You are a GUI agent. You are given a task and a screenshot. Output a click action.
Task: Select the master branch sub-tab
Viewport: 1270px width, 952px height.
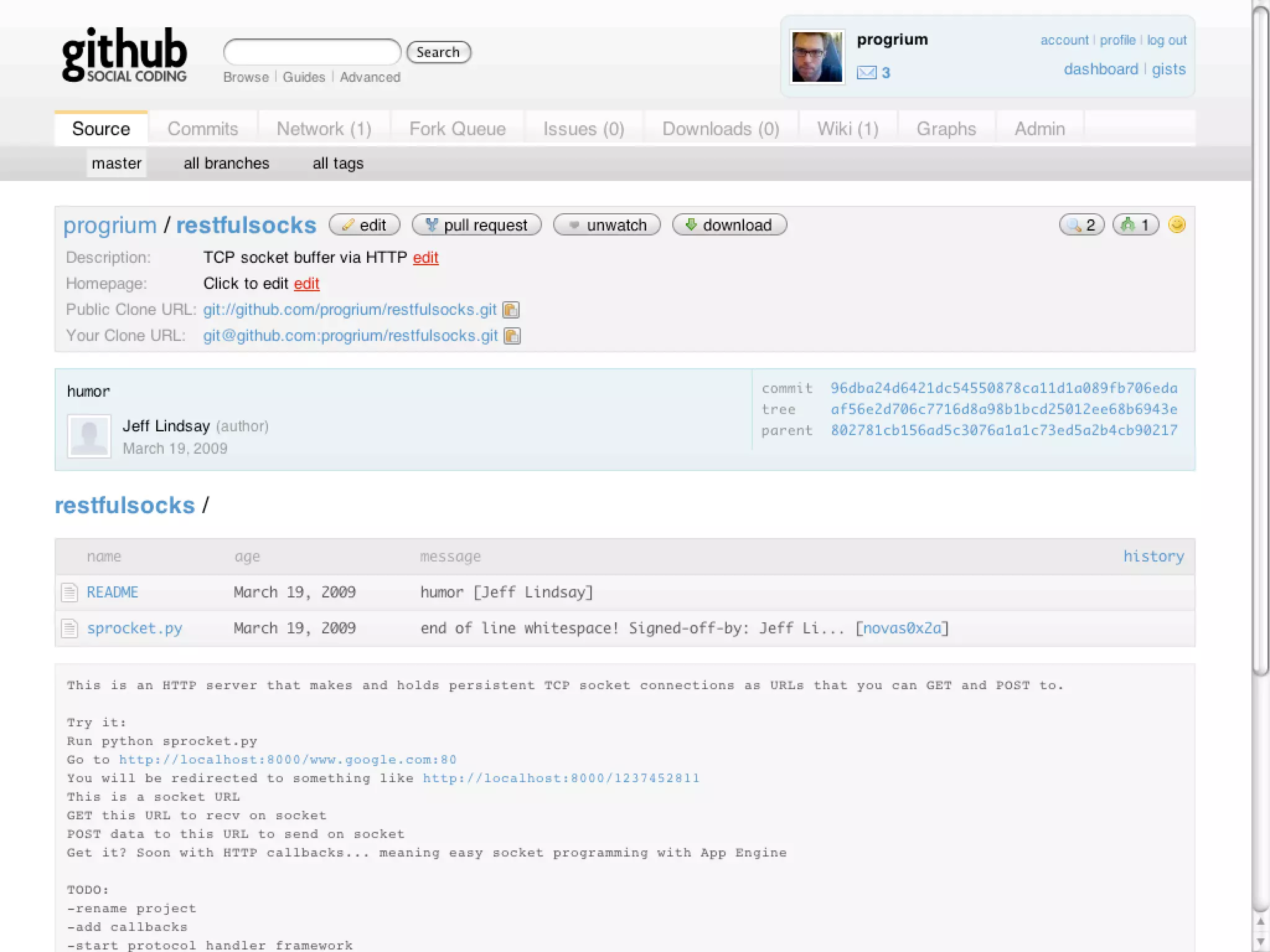[117, 163]
